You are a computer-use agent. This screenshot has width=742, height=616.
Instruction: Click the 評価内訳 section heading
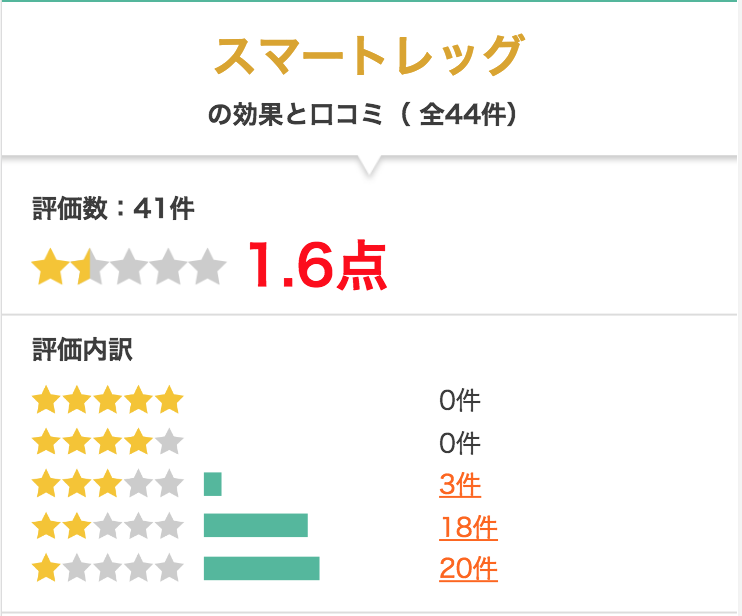[x=82, y=350]
